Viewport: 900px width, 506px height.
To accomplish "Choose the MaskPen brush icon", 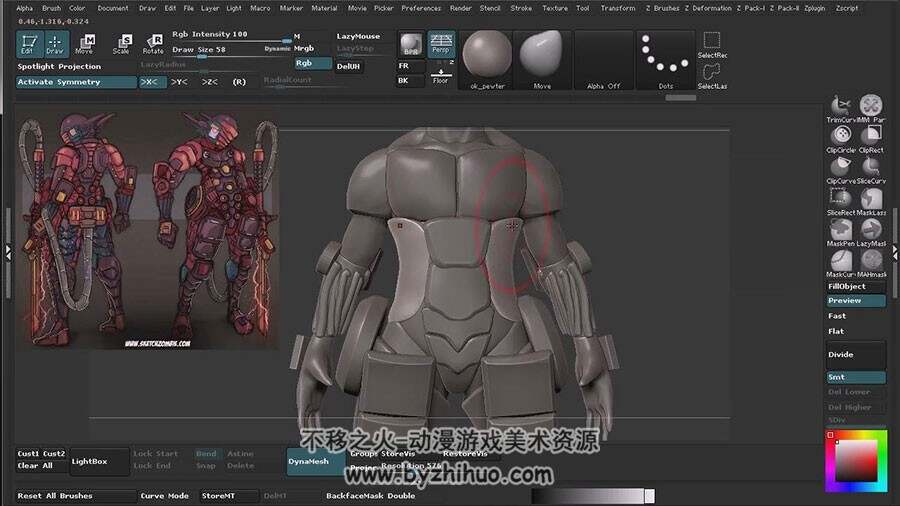I will [841, 233].
